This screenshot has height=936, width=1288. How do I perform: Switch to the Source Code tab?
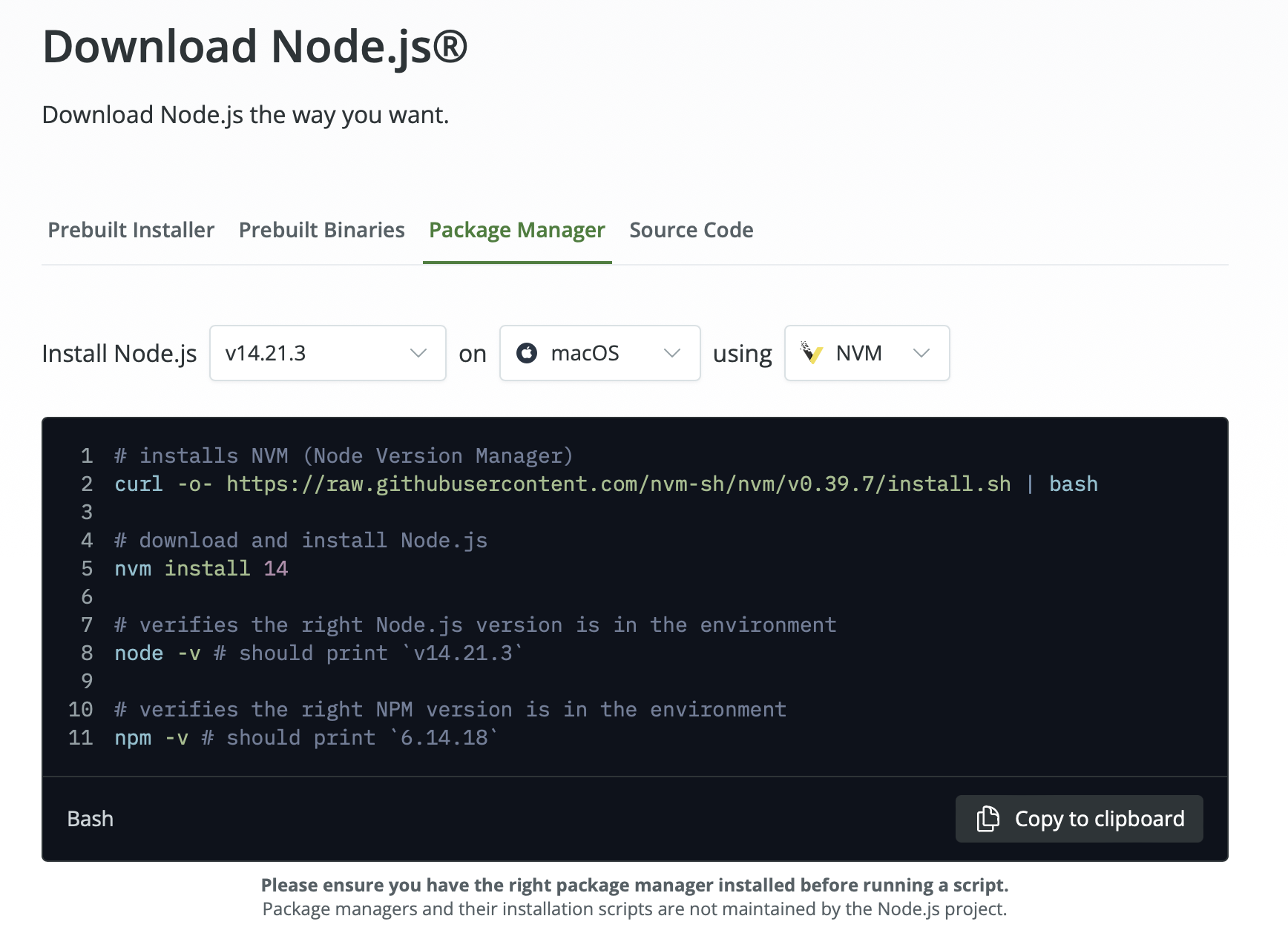pos(691,230)
